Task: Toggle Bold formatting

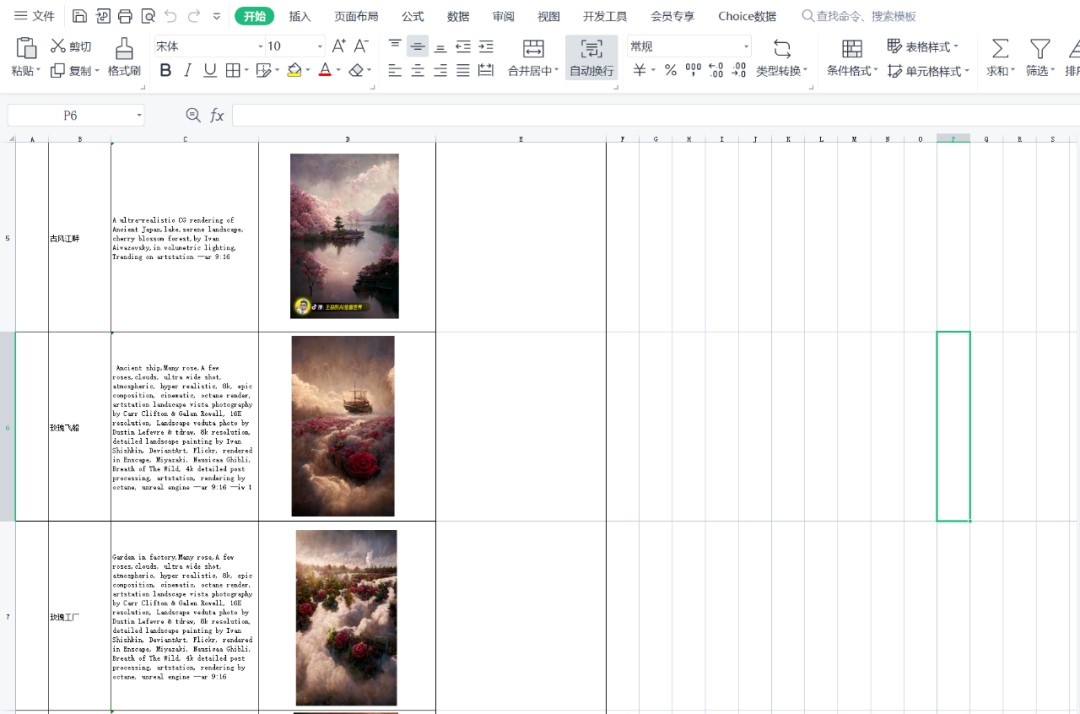Action: pyautogui.click(x=165, y=70)
